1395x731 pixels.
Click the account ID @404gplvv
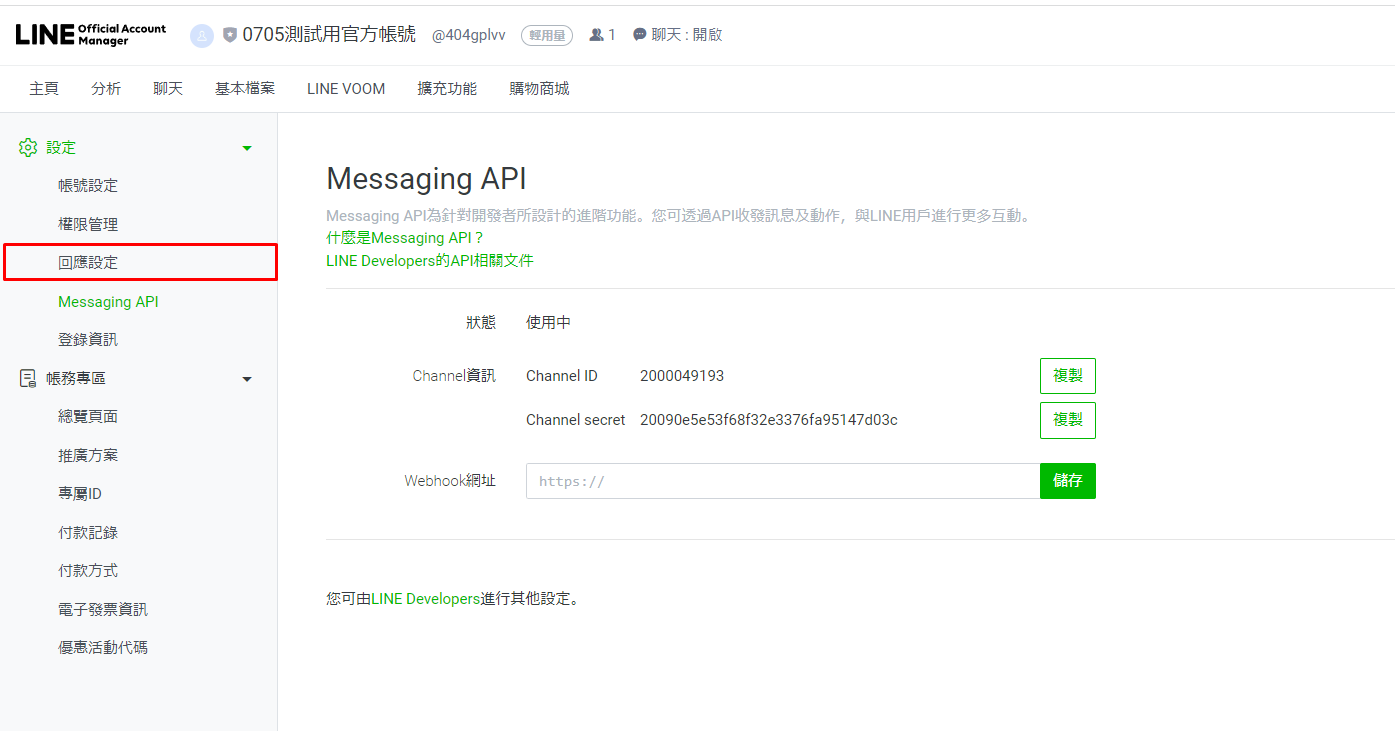coord(469,35)
